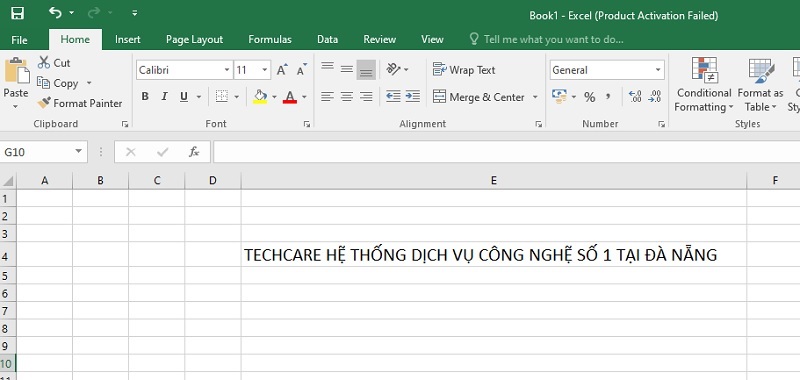Open Alignment settings dialog launcher
The image size is (800, 380).
click(x=538, y=124)
